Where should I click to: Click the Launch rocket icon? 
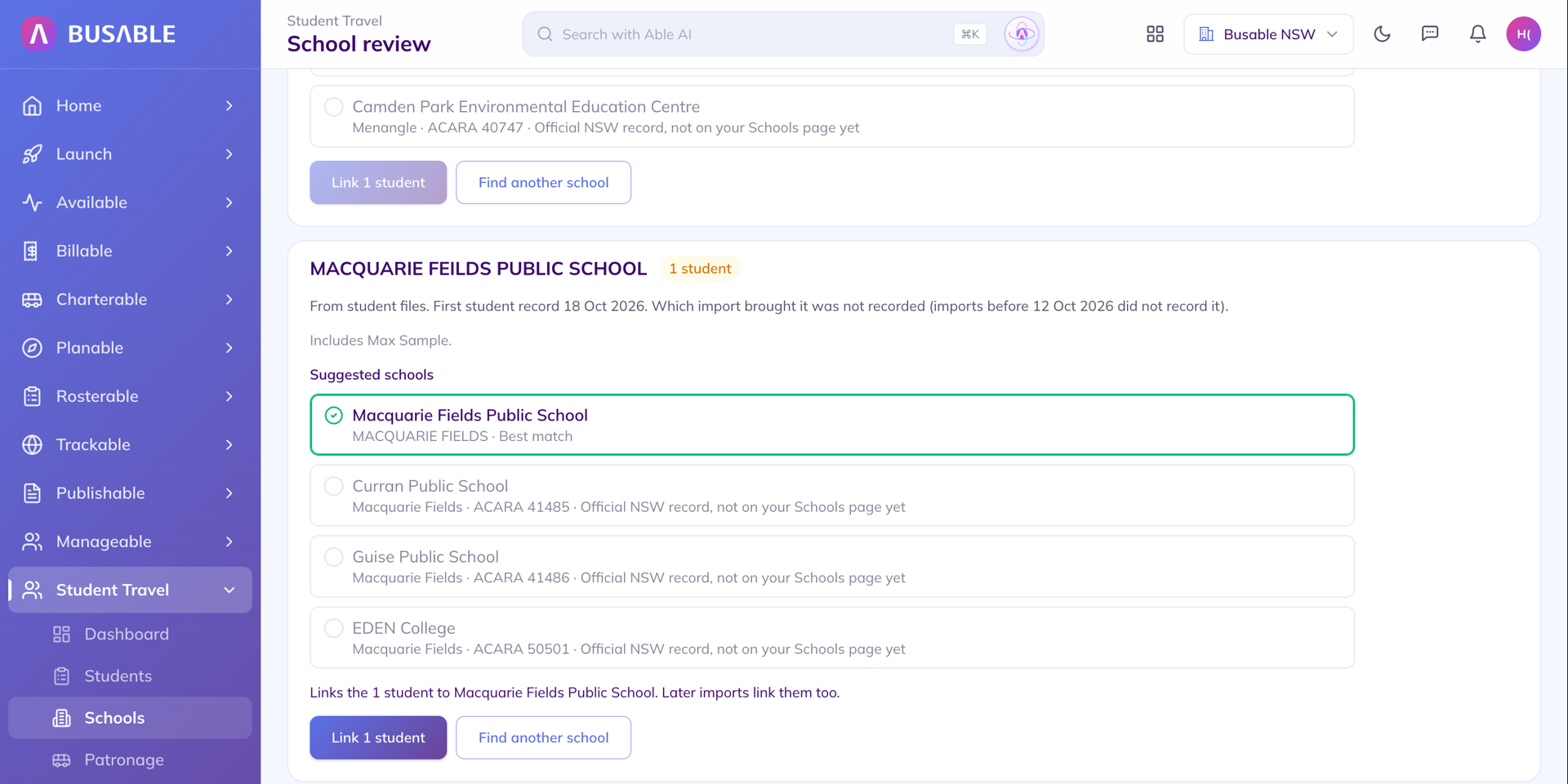[33, 154]
